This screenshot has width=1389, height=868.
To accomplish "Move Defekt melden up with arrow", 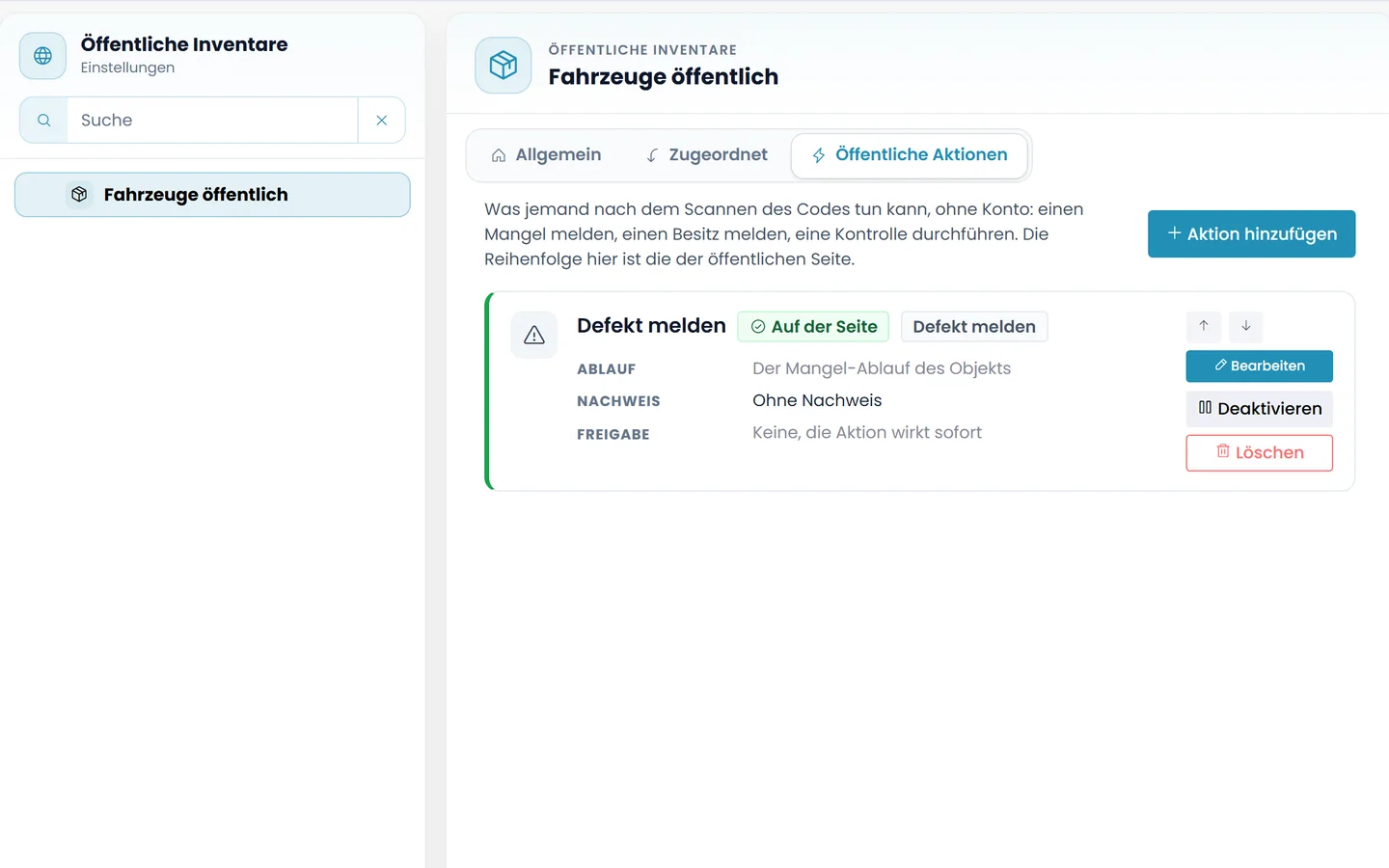I will click(x=1204, y=326).
